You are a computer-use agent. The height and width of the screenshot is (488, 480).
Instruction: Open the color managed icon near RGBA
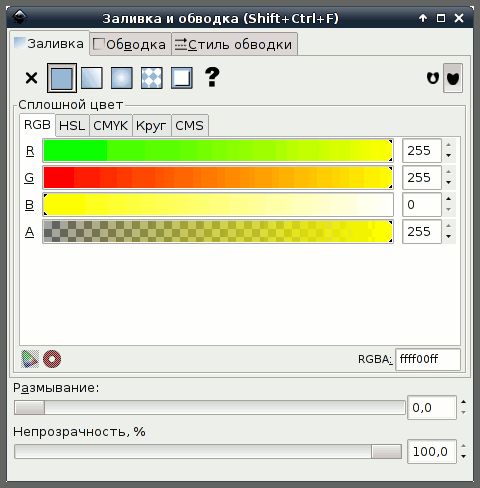pos(30,359)
